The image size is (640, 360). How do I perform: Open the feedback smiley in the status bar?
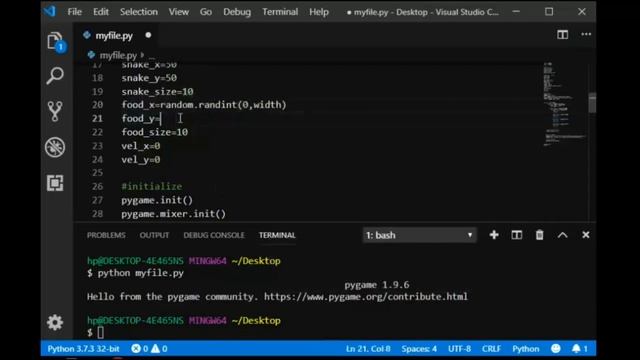[556, 349]
